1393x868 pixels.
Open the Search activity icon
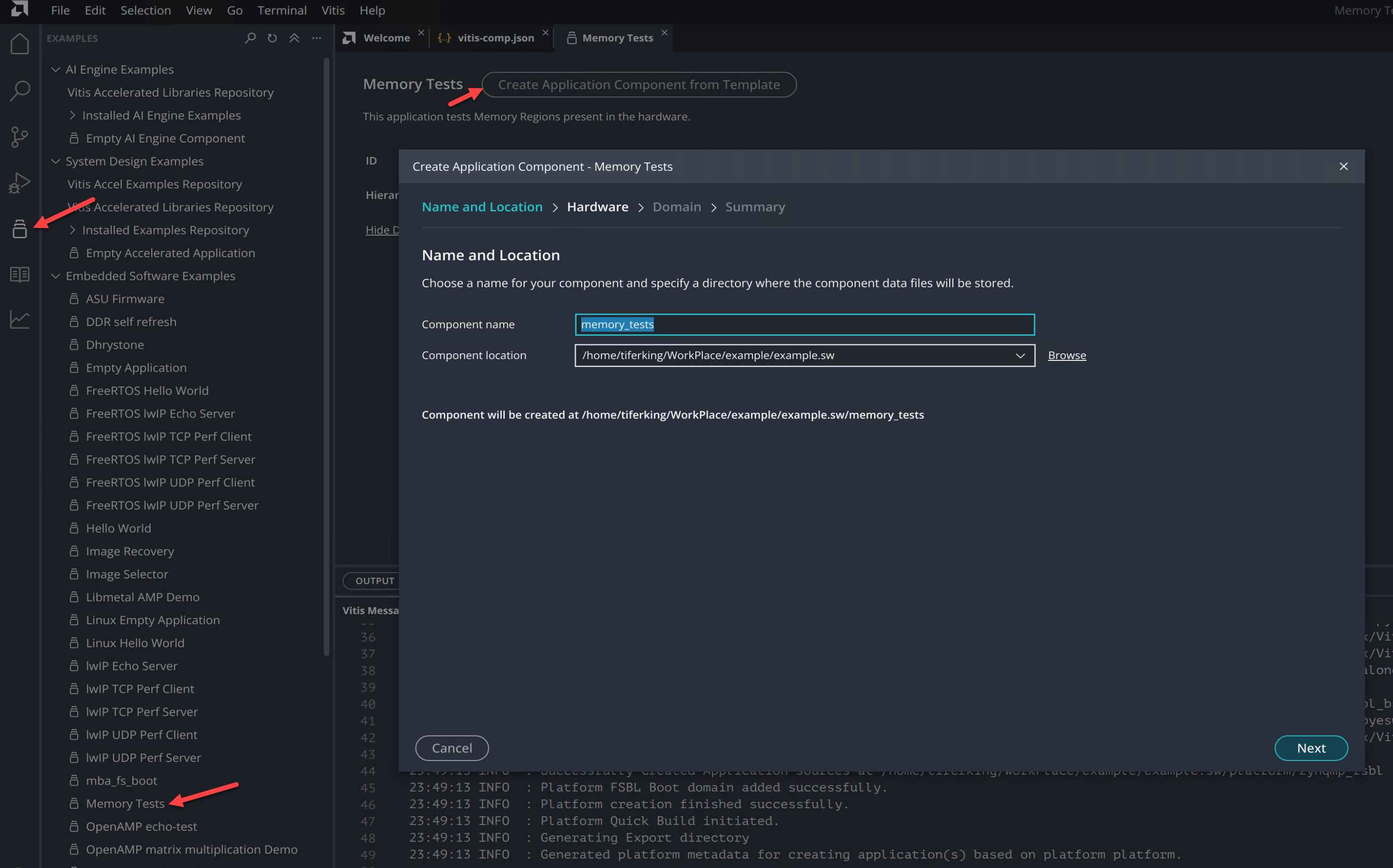click(19, 91)
